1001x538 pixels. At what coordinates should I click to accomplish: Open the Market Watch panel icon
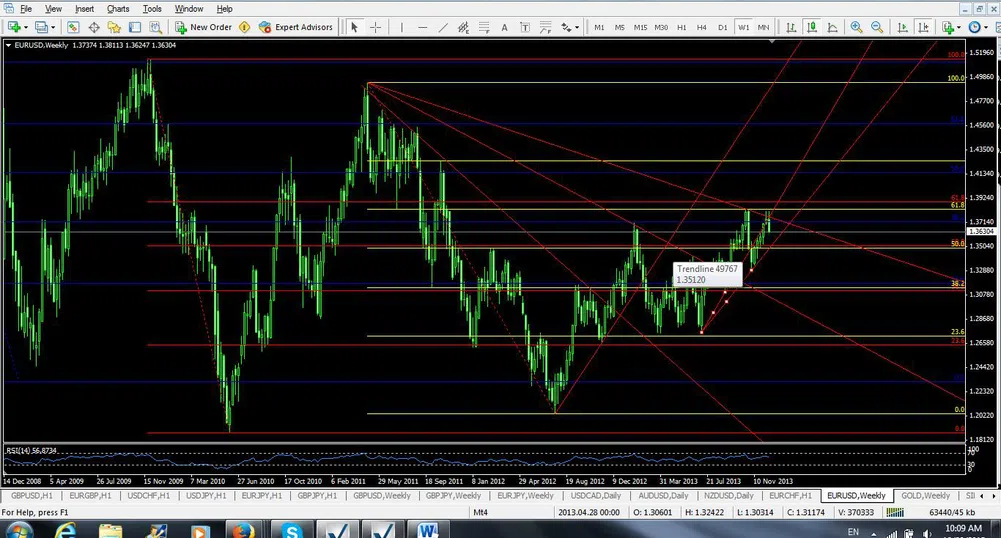(73, 27)
